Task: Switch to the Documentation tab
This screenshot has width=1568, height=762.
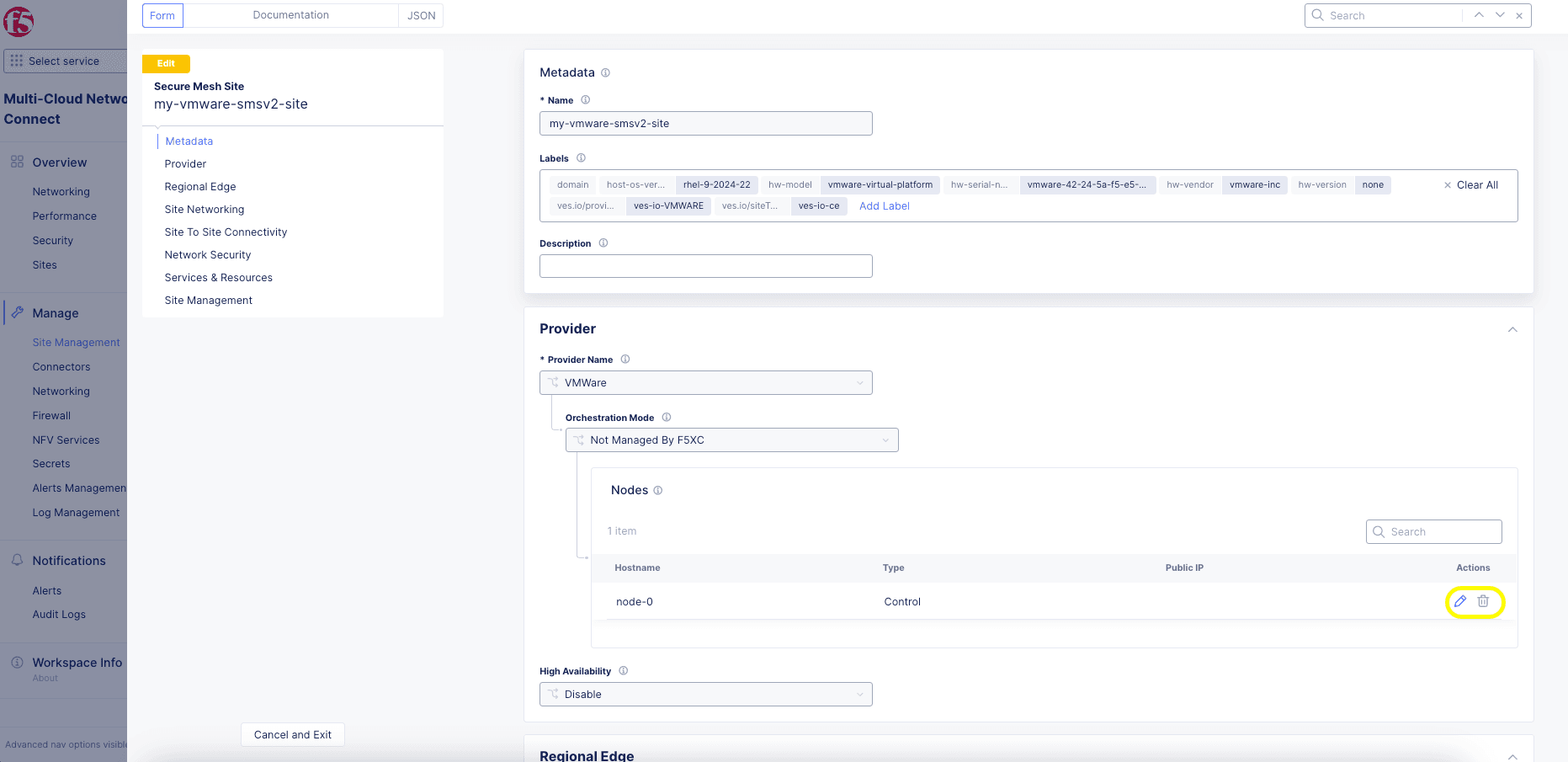Action: pos(291,15)
